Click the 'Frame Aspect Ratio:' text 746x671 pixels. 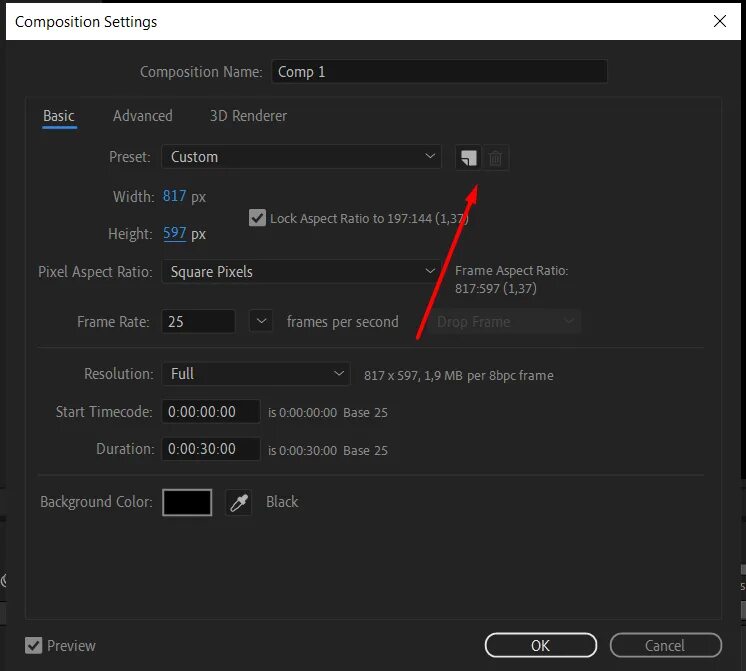click(x=511, y=271)
